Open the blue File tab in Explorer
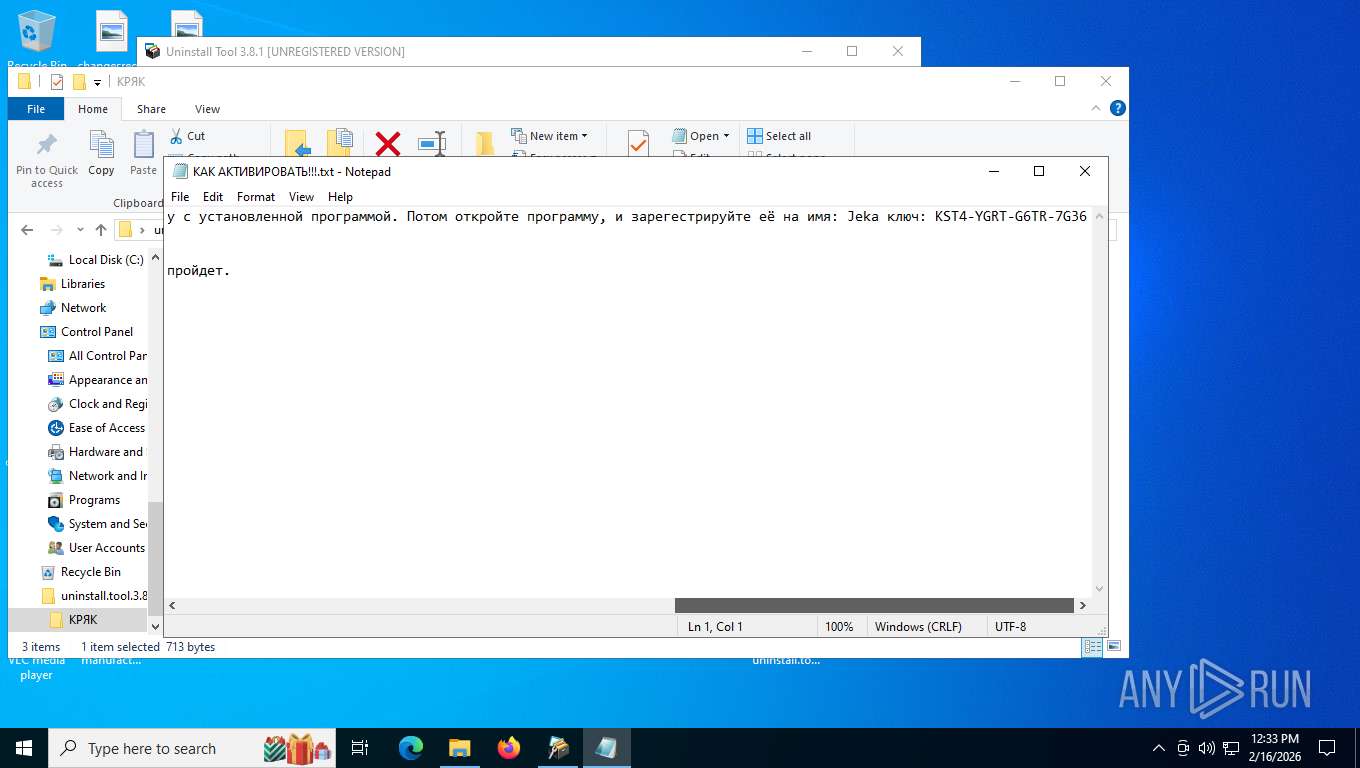This screenshot has width=1360, height=768. tap(36, 109)
